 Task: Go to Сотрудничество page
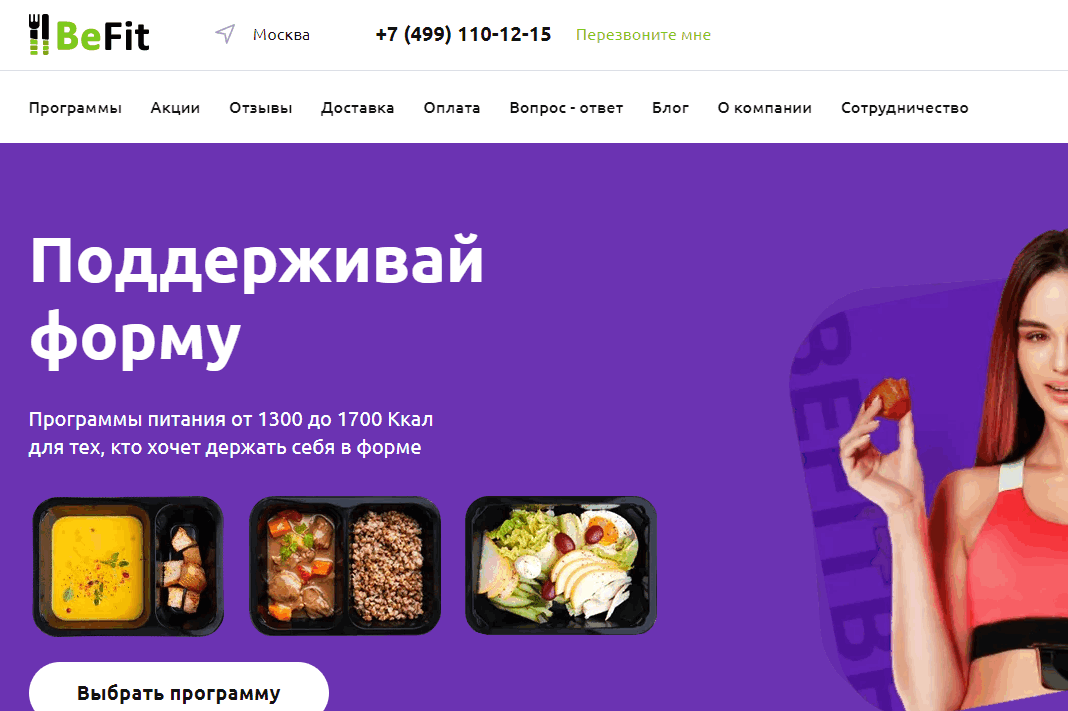click(x=905, y=108)
